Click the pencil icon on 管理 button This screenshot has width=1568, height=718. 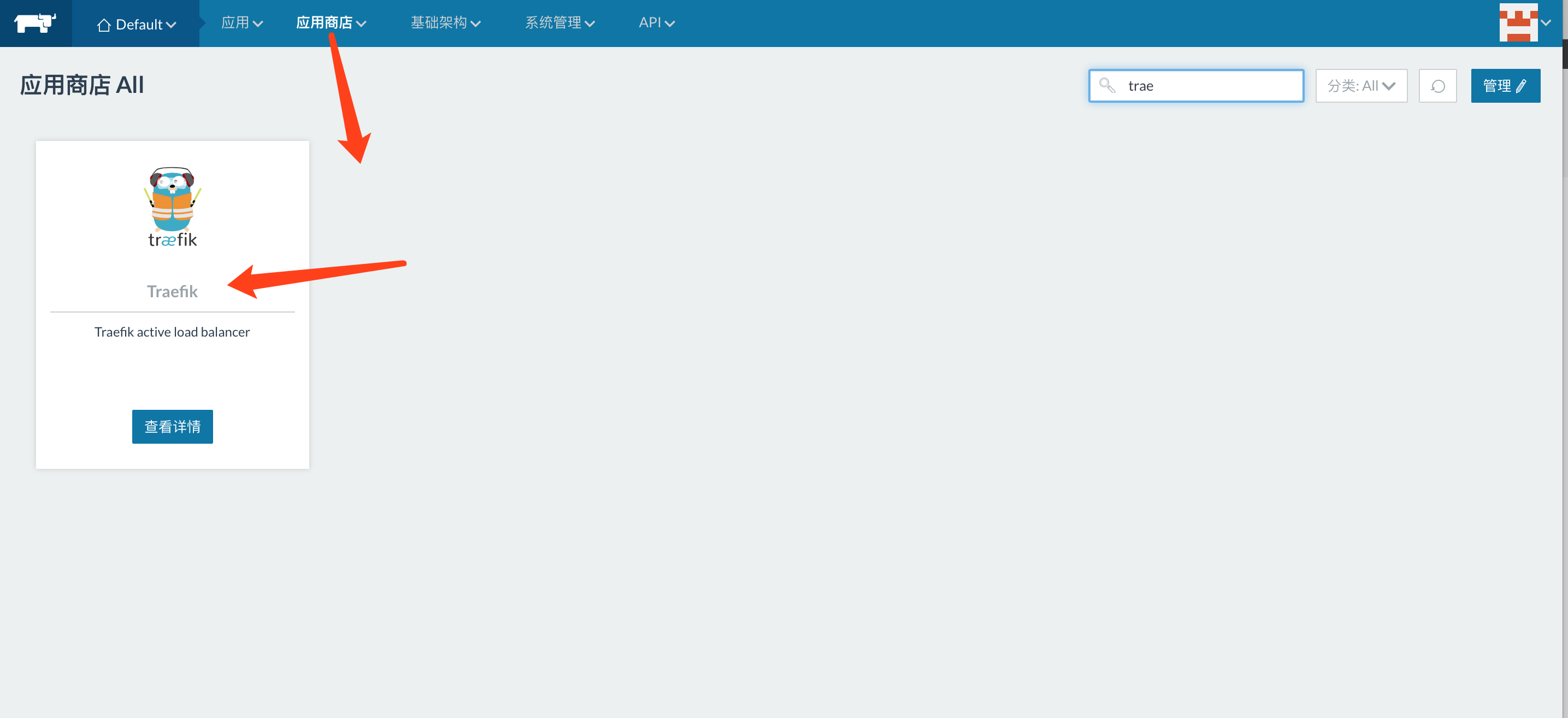pyautogui.click(x=1521, y=86)
